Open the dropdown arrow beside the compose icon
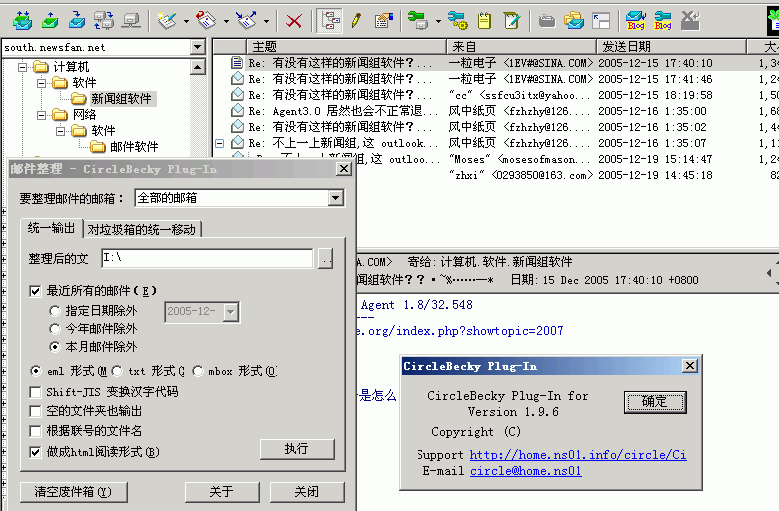The height and width of the screenshot is (511, 779). tap(186, 21)
